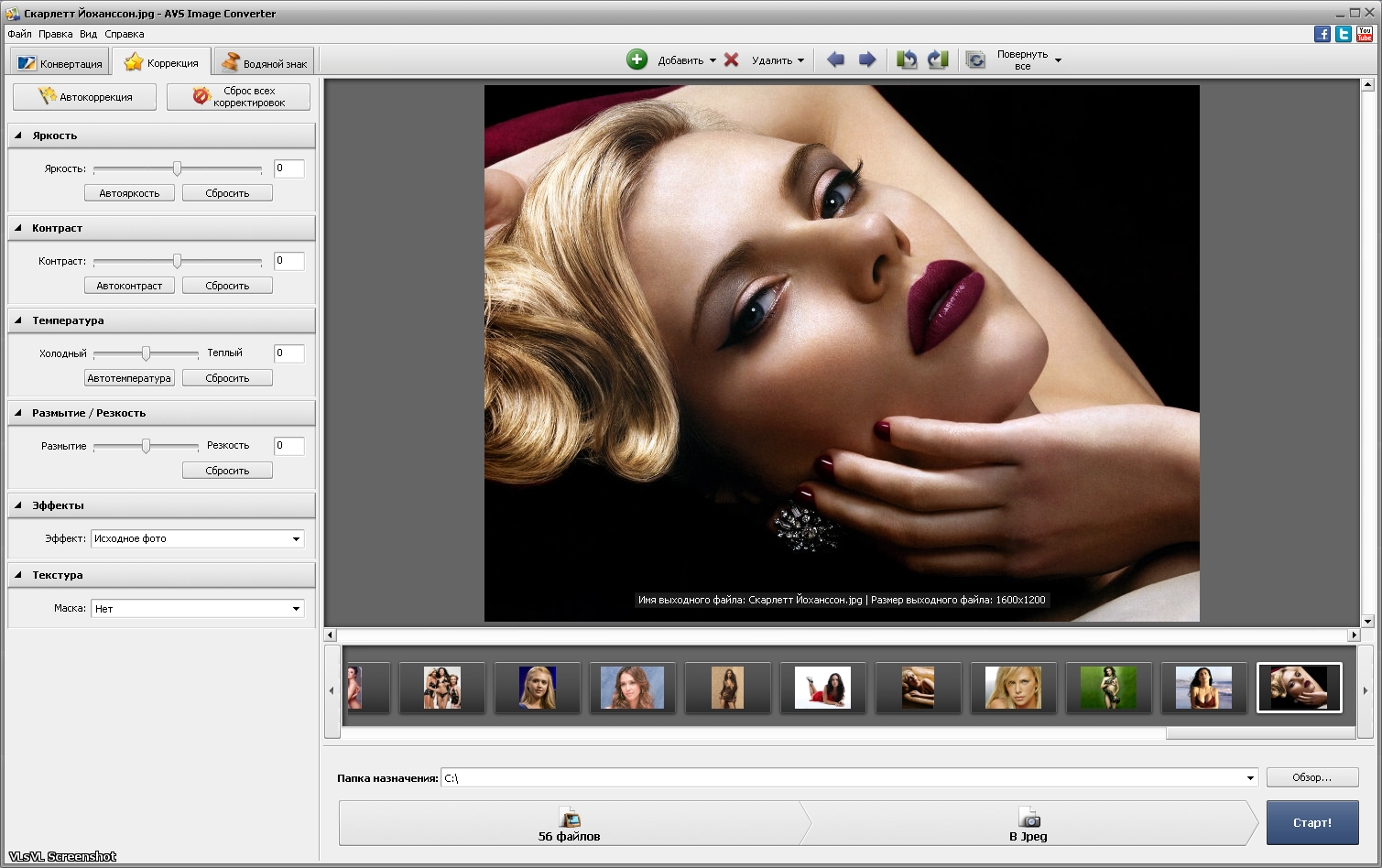Switch to the Водяной знак tab

tap(265, 63)
